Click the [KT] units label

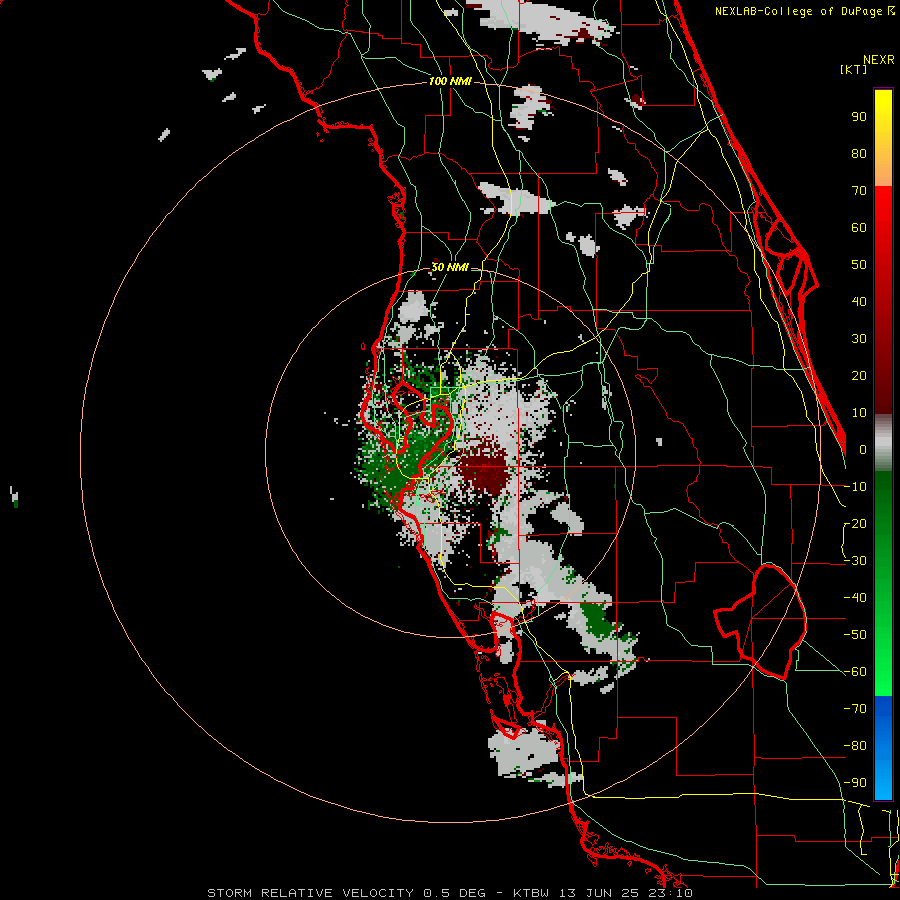(x=854, y=69)
